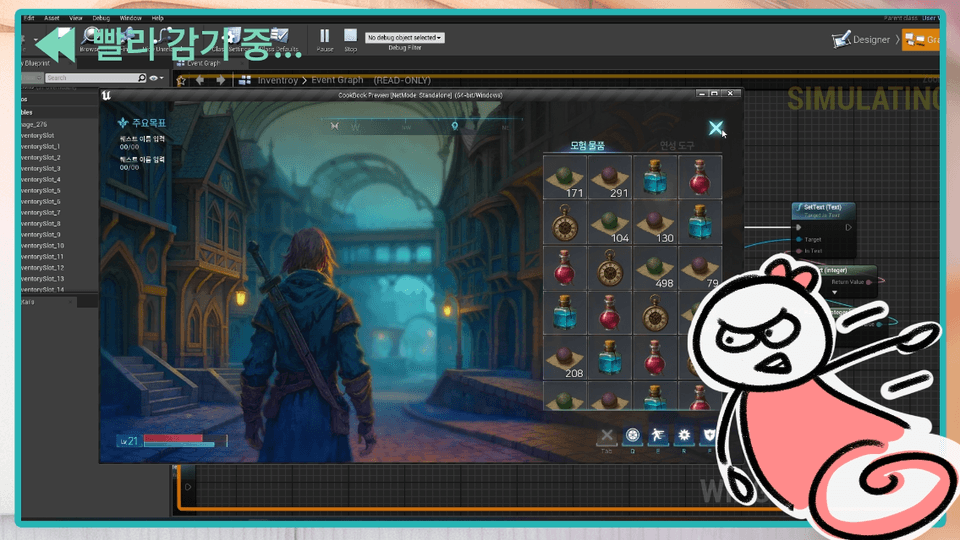Select the InventorySlot_10 variable
Screen dimensions: 960x540
click(43, 246)
